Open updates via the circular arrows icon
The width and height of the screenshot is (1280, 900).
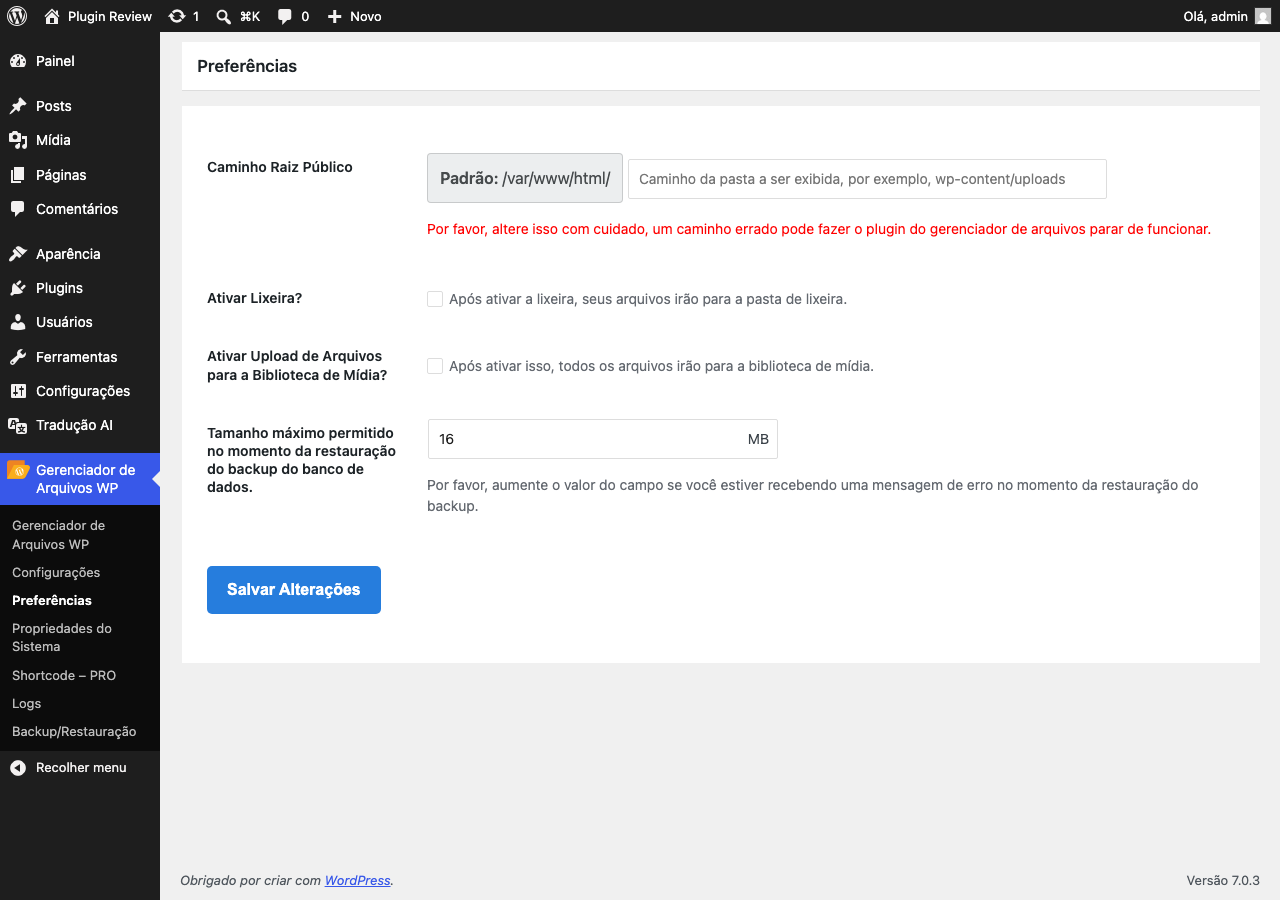click(177, 16)
